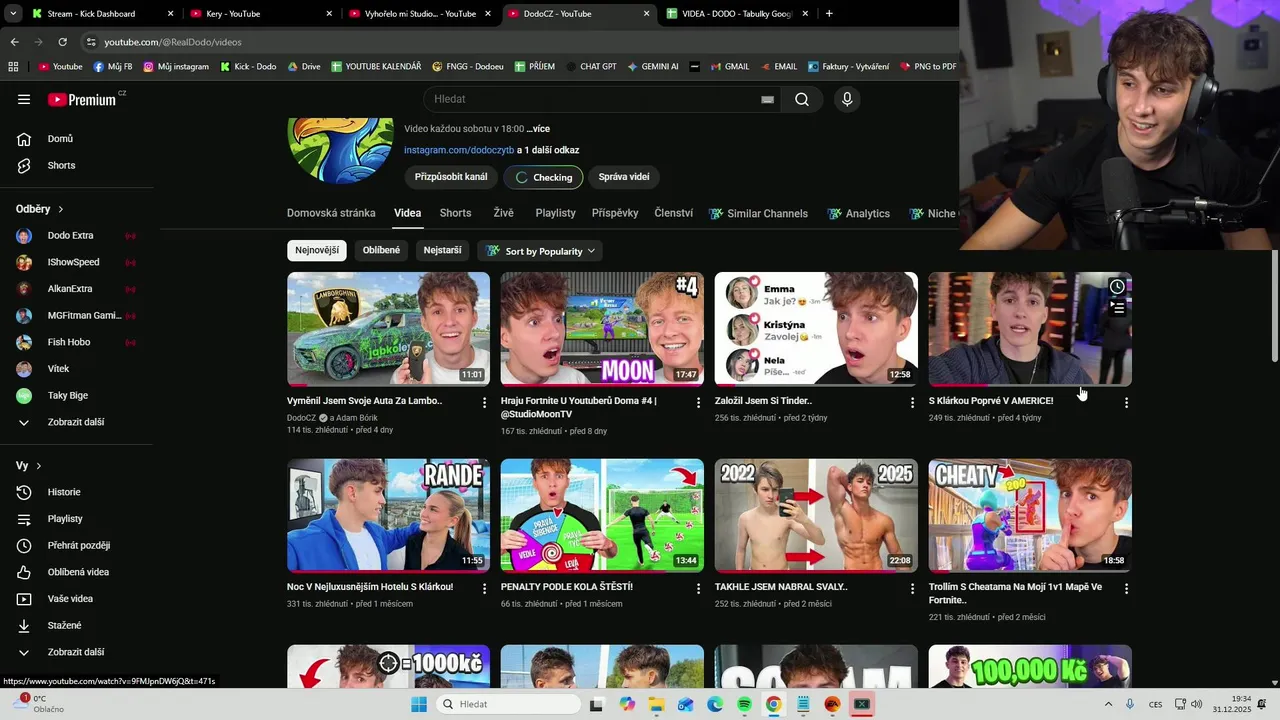This screenshot has height=720, width=1280.
Task: Reload the page in the browser
Action: click(62, 42)
